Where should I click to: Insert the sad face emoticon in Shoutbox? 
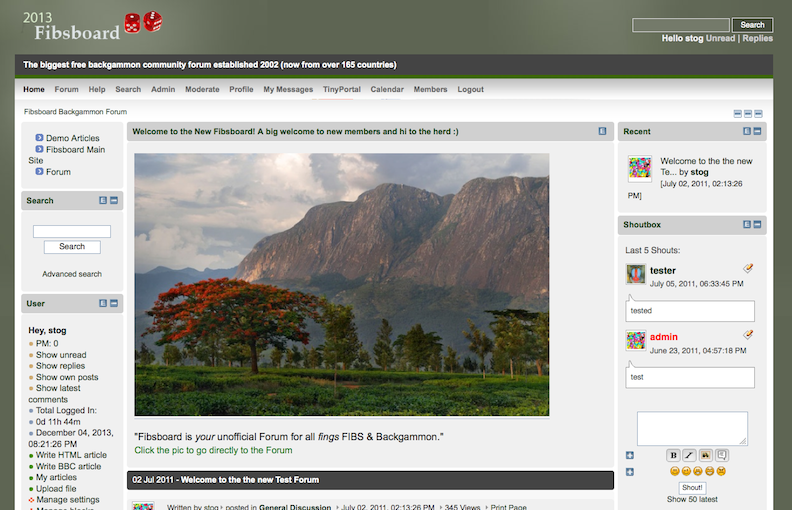pyautogui.click(x=698, y=471)
